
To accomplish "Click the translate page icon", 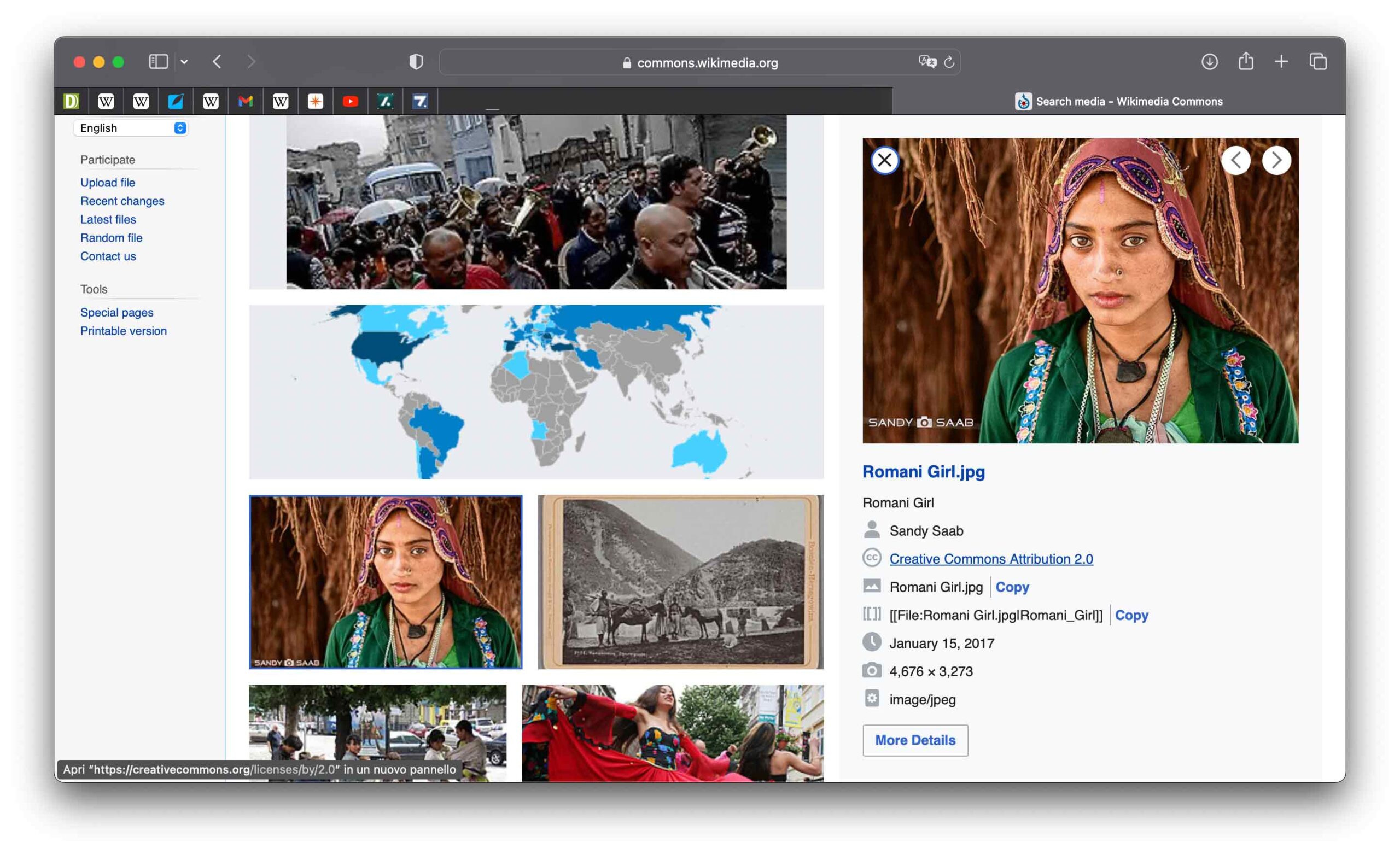I will click(927, 61).
